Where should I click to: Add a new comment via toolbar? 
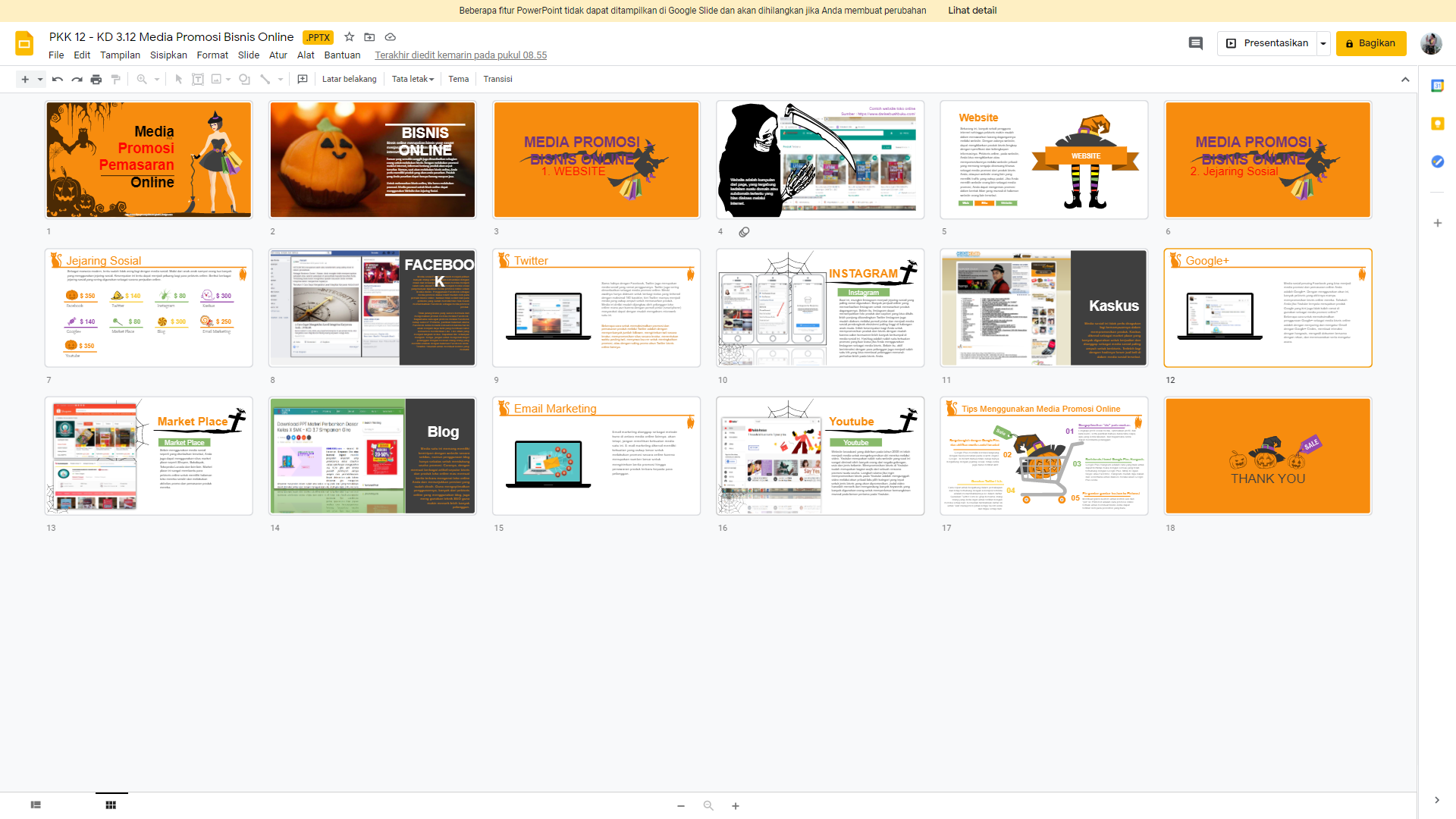303,79
